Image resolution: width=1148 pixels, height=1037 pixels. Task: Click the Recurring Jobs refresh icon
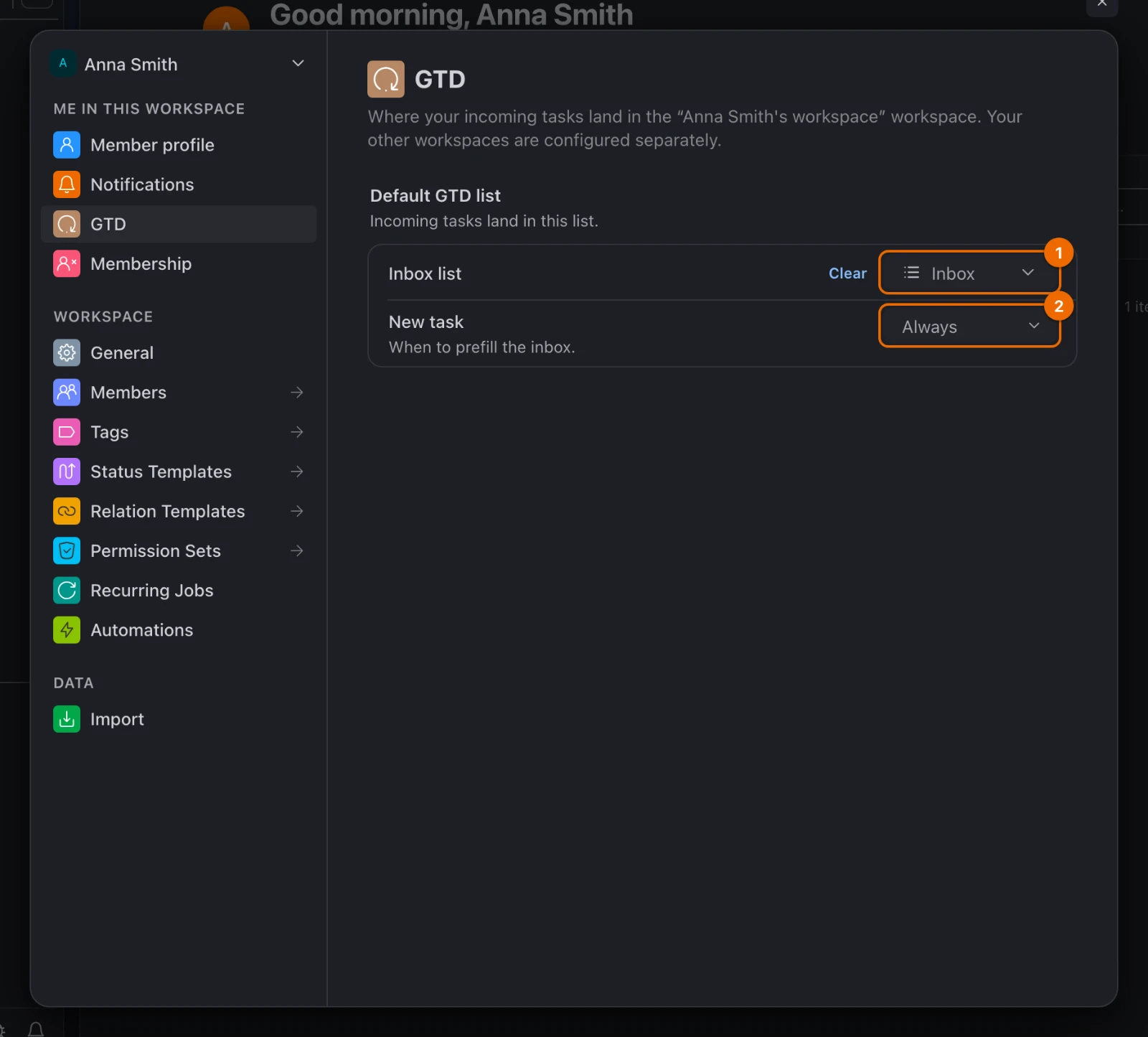coord(67,590)
